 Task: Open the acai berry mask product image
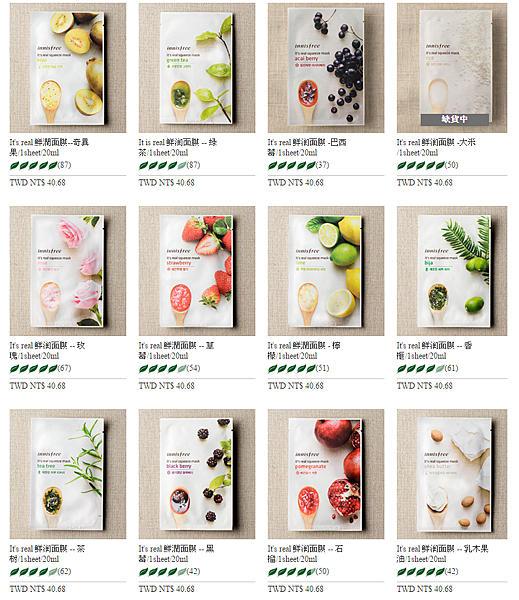point(326,68)
